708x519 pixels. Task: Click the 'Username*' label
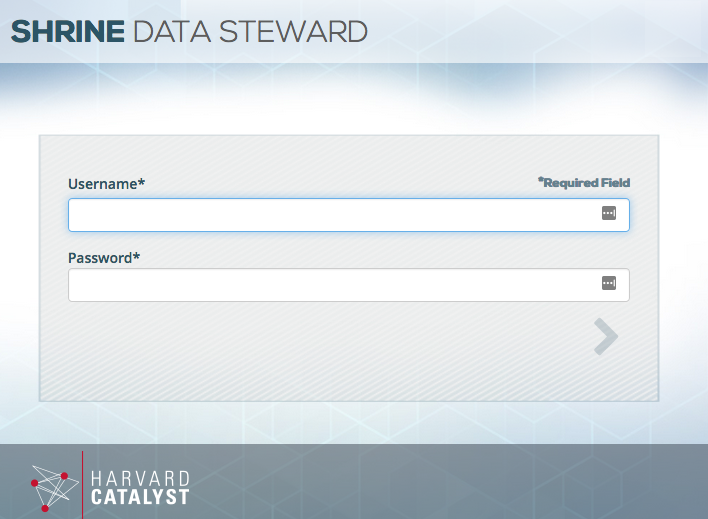[x=107, y=184]
